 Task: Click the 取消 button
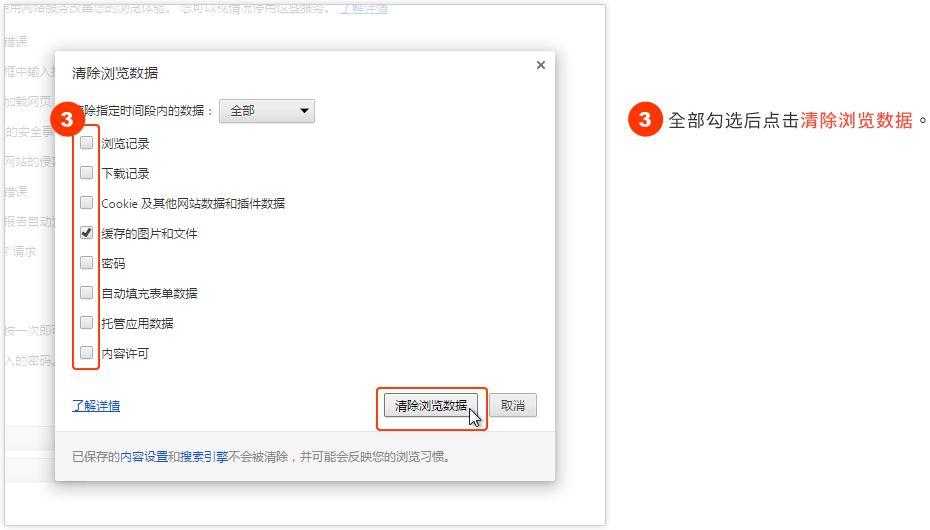click(x=513, y=406)
